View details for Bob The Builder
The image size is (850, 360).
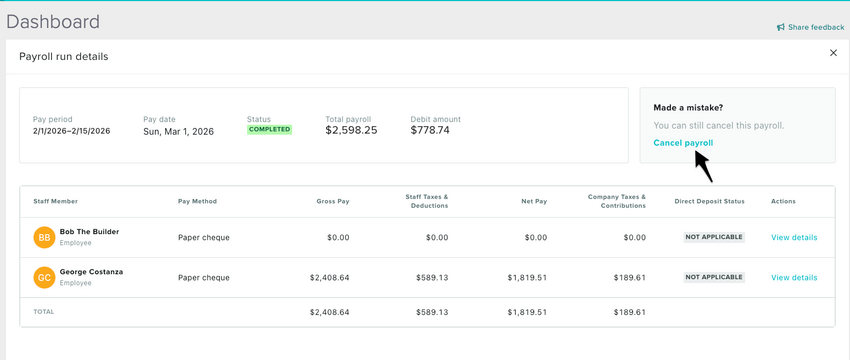794,237
